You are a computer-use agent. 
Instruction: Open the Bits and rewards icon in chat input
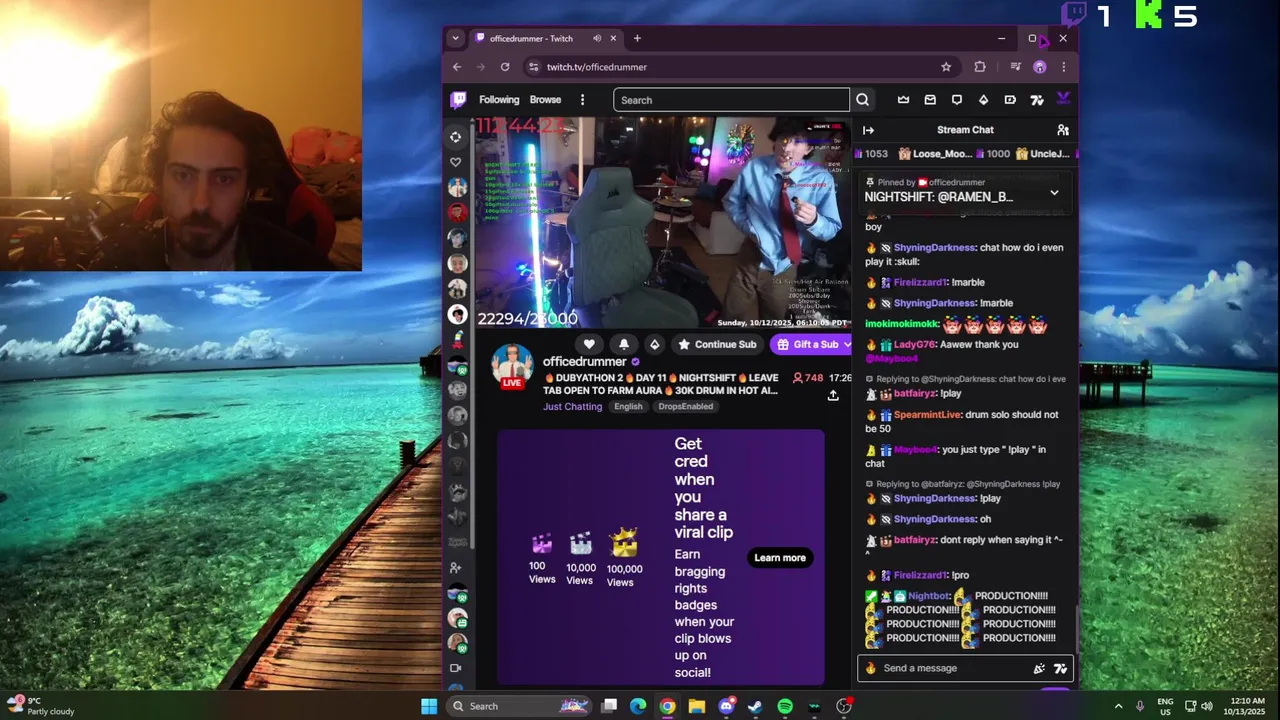(1039, 668)
